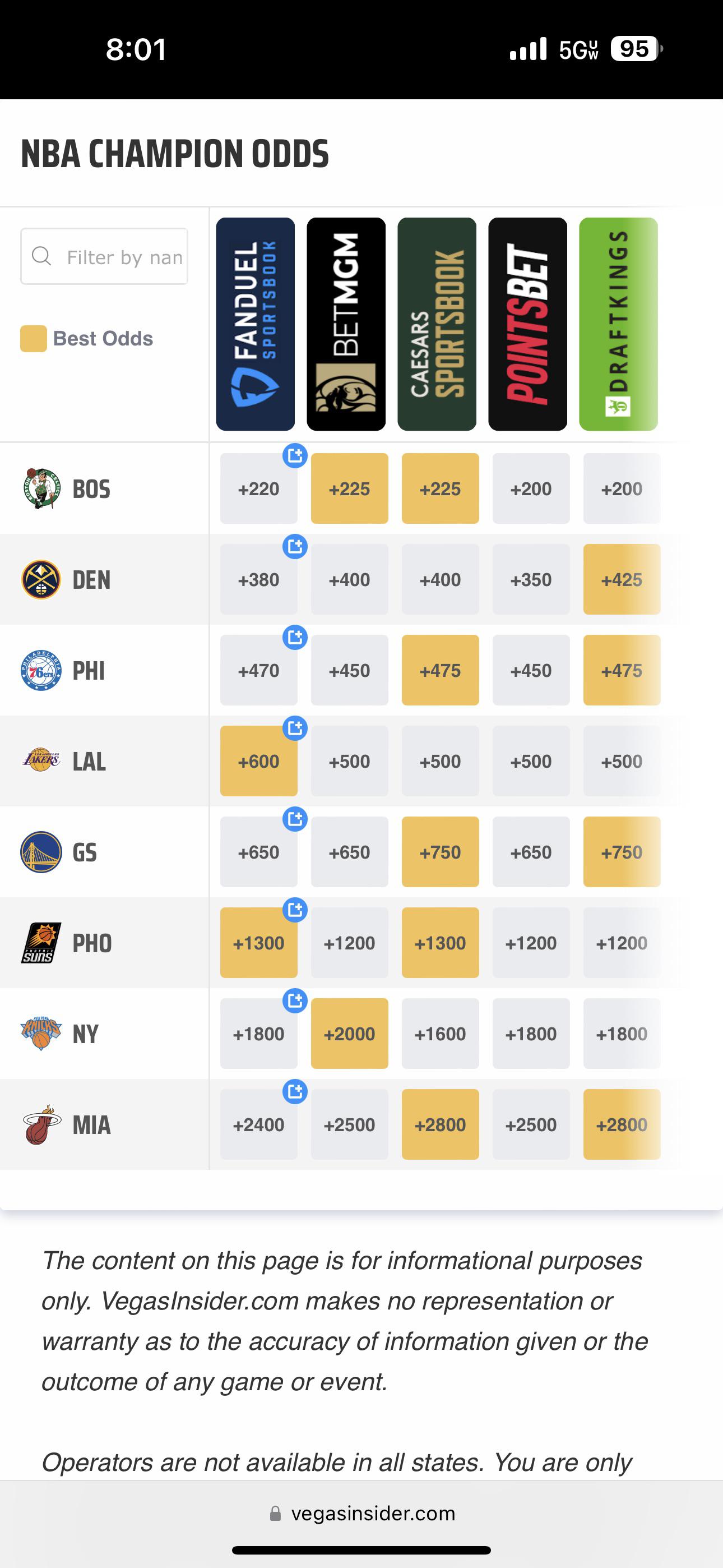This screenshot has width=723, height=1568.
Task: Click the Phoenix Suns team logo
Action: click(41, 942)
